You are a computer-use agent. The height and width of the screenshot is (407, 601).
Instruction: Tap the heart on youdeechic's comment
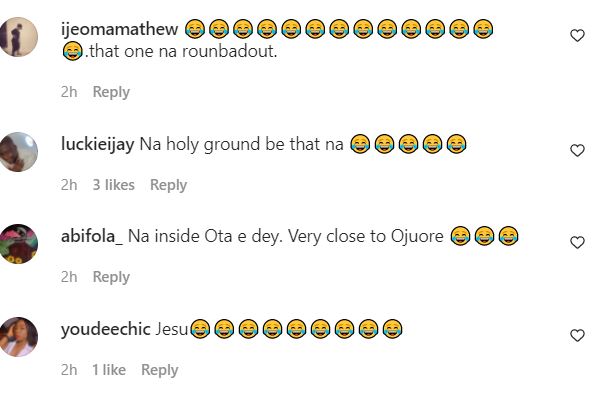(577, 336)
